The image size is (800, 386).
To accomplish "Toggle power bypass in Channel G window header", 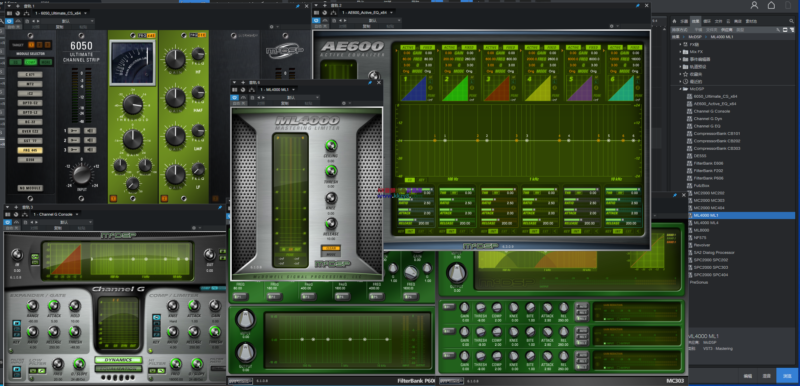I will pyautogui.click(x=9, y=222).
